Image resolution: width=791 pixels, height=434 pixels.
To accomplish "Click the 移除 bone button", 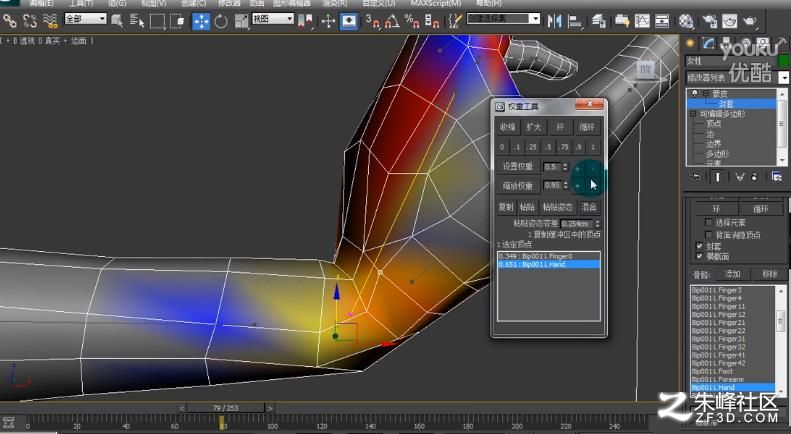I will pyautogui.click(x=769, y=274).
